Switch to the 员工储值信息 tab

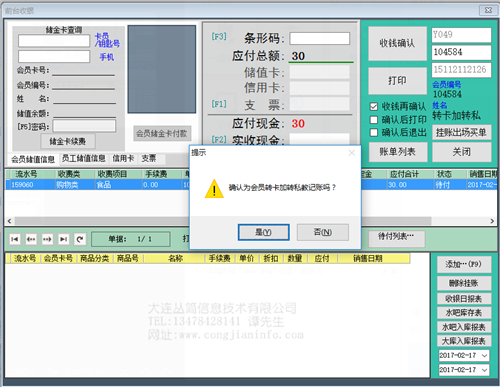point(83,159)
